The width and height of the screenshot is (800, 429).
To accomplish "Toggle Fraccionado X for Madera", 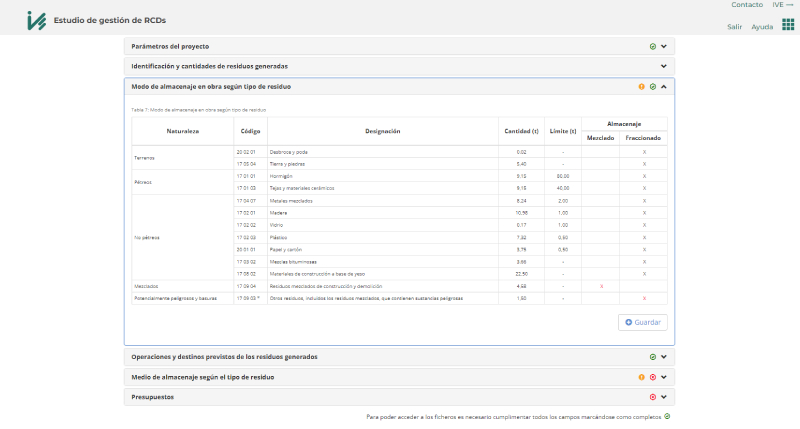I will (x=644, y=213).
